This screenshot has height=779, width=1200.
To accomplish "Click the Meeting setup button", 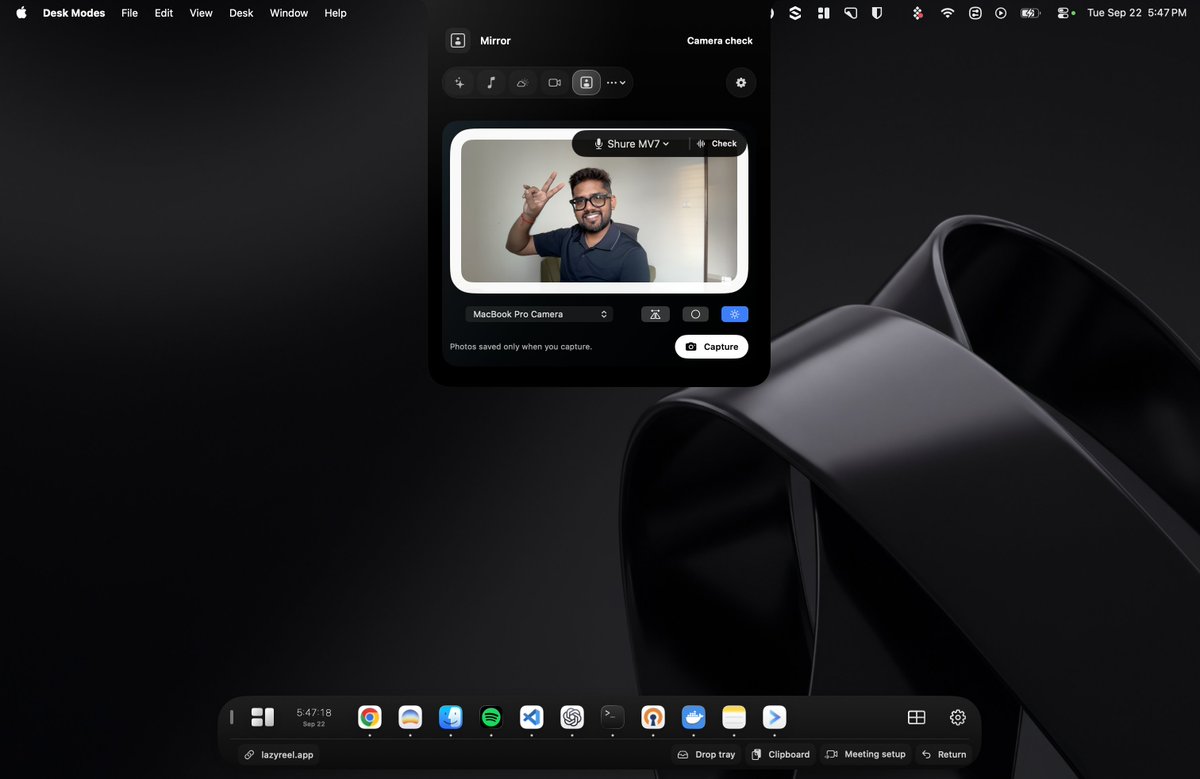I will [x=865, y=754].
